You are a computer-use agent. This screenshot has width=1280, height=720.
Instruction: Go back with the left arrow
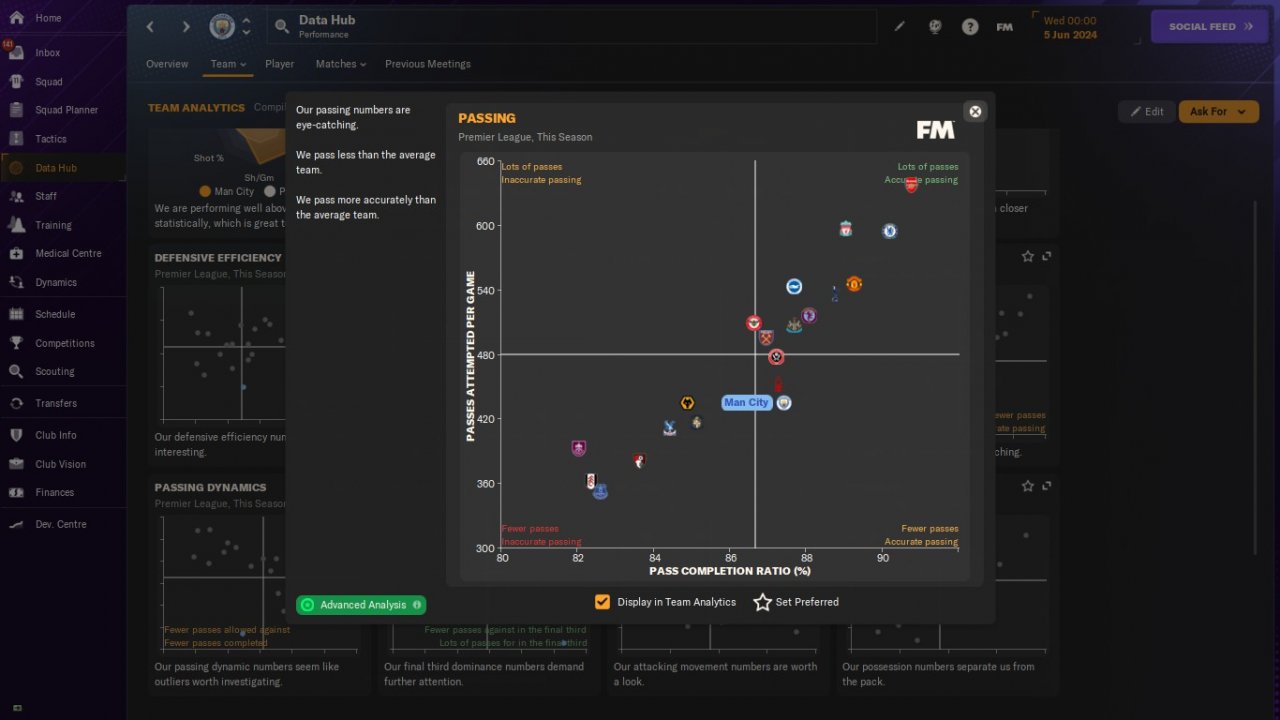[x=151, y=27]
